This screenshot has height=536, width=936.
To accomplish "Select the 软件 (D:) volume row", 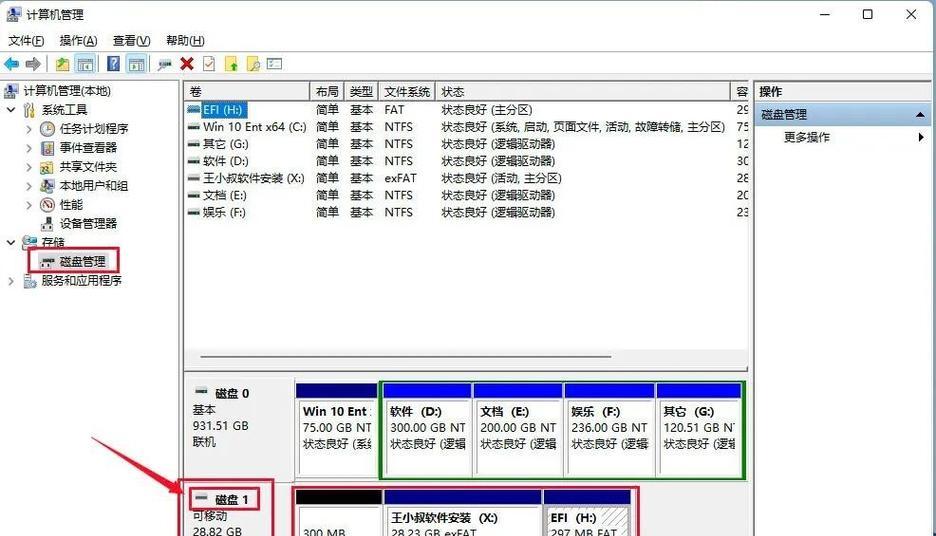I will coord(466,161).
